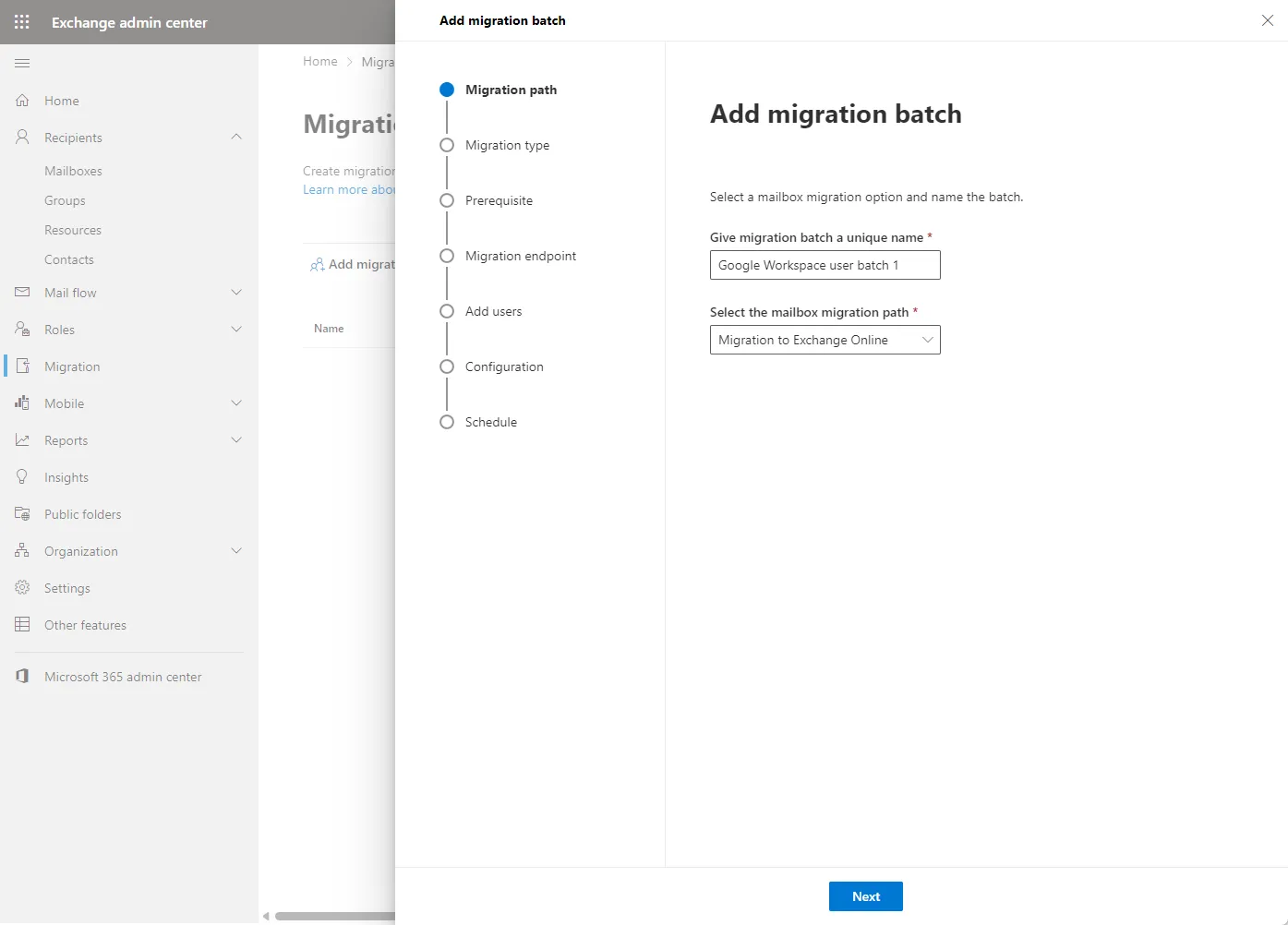Edit the migration batch name field

825,265
